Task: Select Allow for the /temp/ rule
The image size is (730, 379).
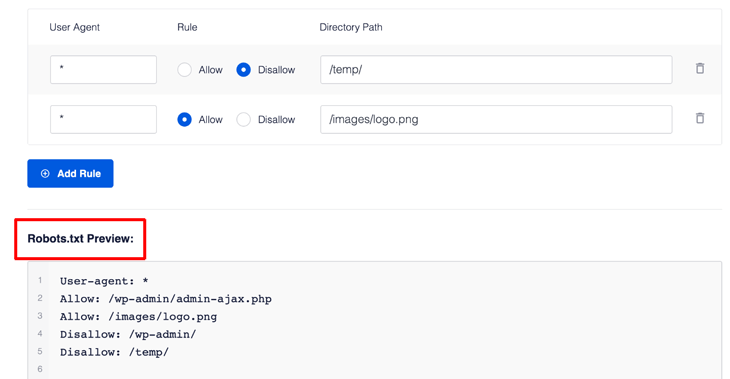Action: point(184,70)
